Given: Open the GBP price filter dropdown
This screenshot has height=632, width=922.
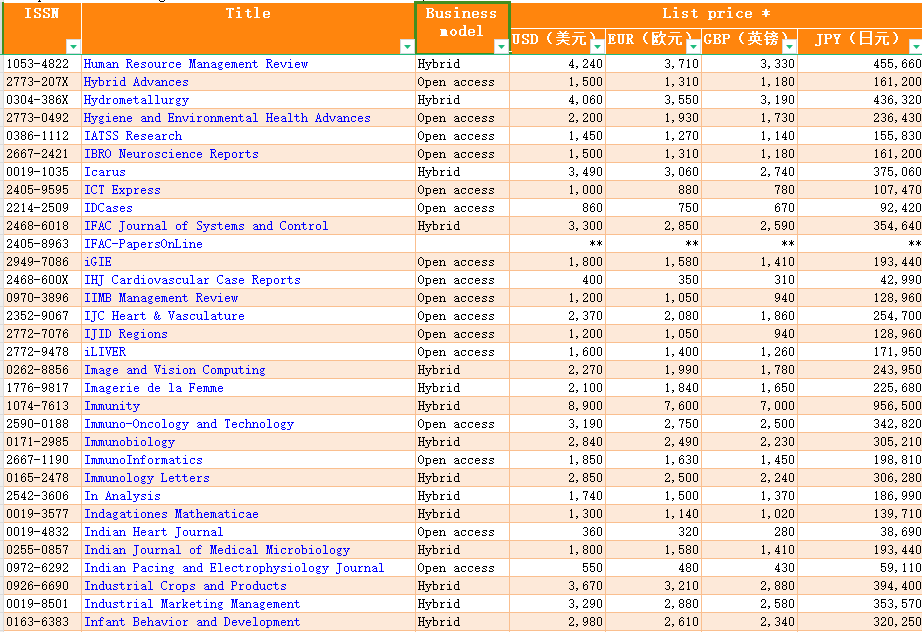Looking at the screenshot, I should [x=790, y=47].
